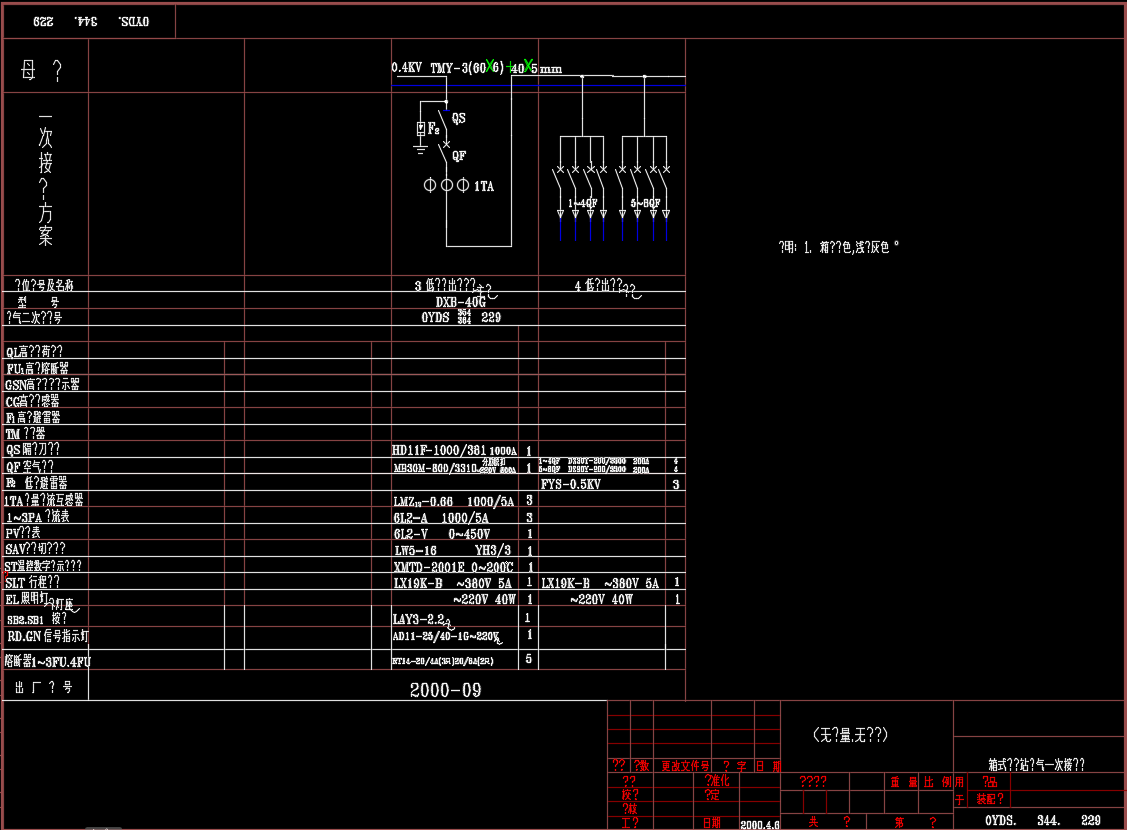
Task: Select the 'QS' label in the wiring diagram
Action: 459,118
